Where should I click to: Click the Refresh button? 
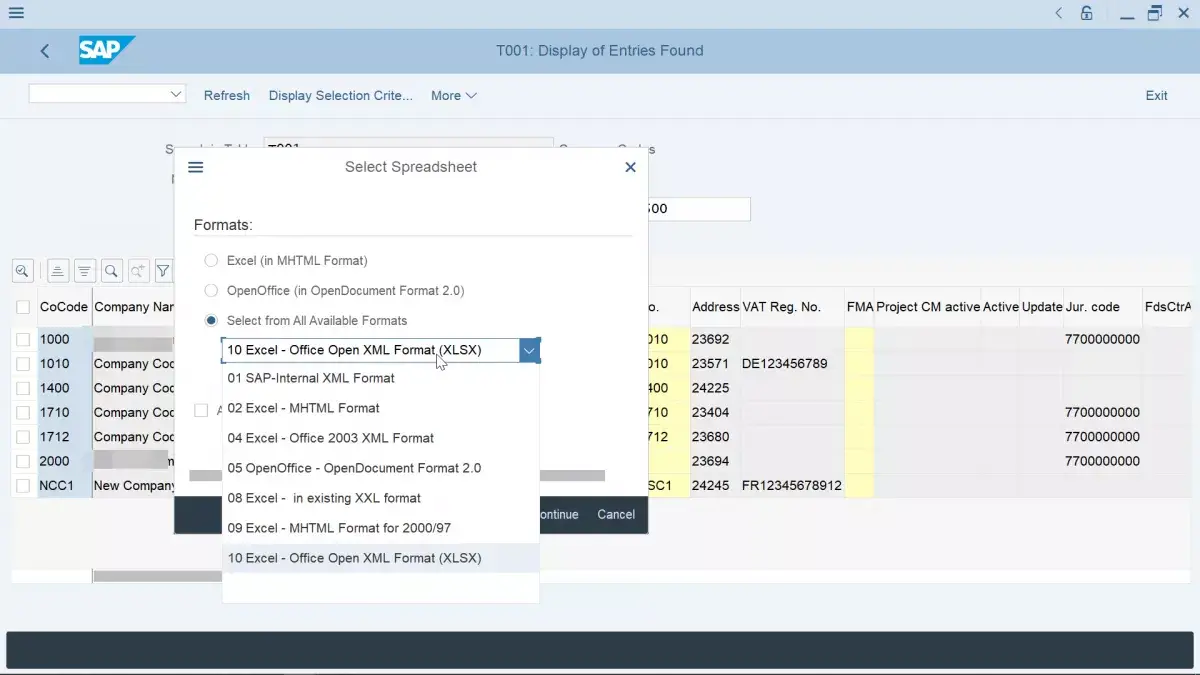tap(227, 96)
